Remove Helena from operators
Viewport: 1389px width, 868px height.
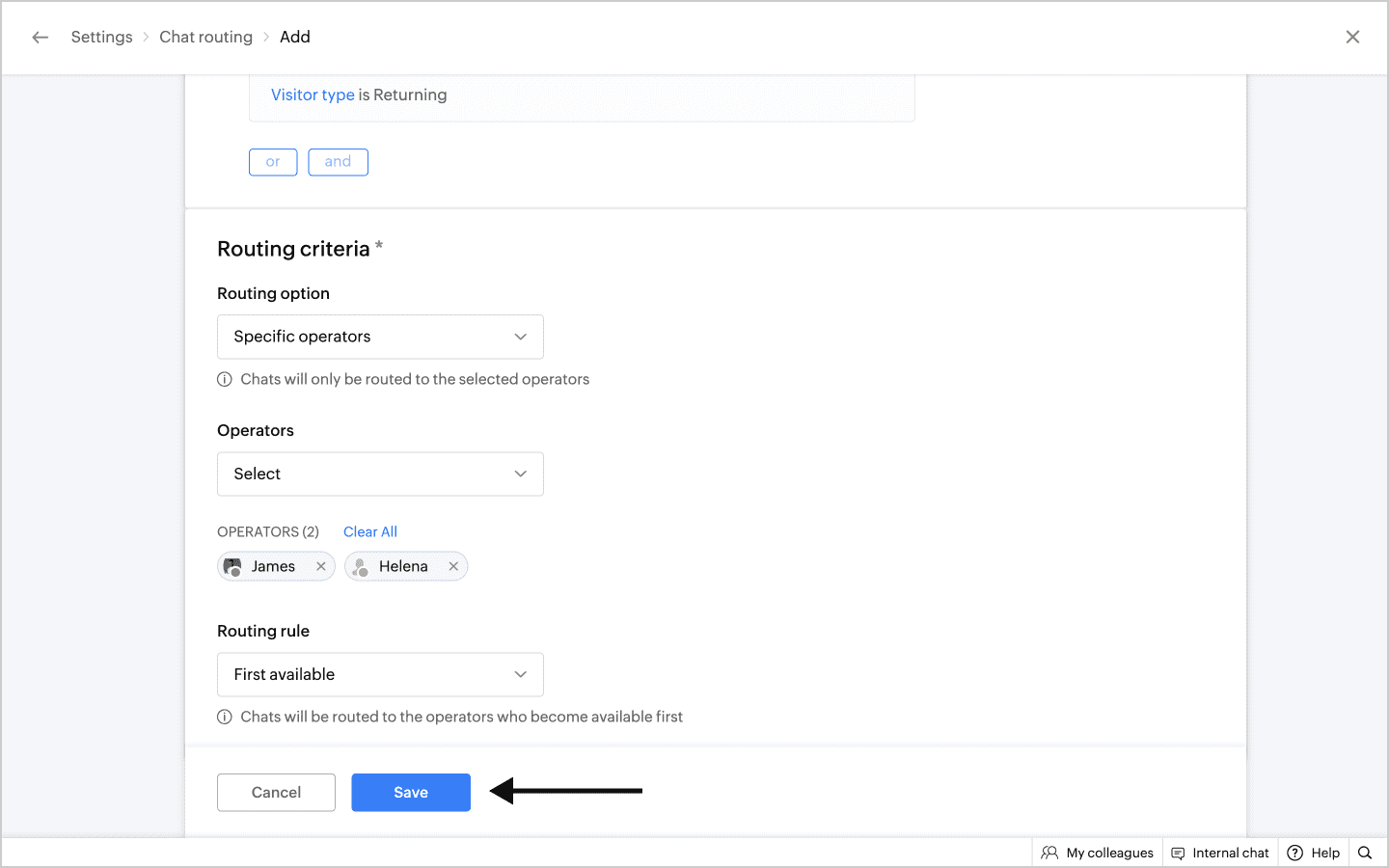[453, 566]
